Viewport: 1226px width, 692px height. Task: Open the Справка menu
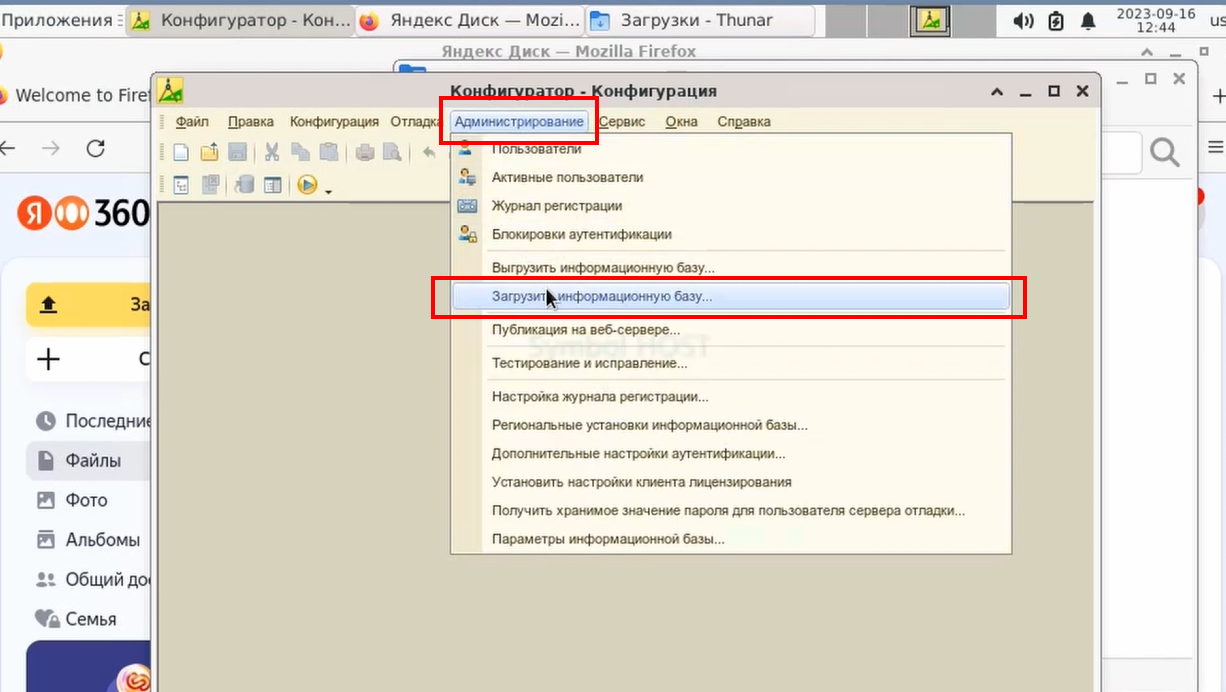(744, 122)
